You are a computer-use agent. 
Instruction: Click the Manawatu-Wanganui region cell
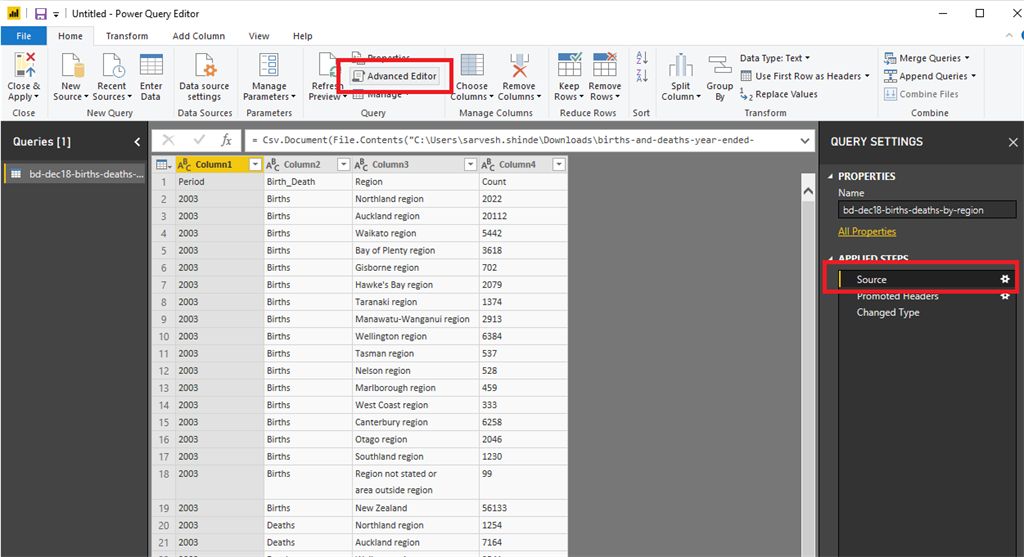point(415,319)
